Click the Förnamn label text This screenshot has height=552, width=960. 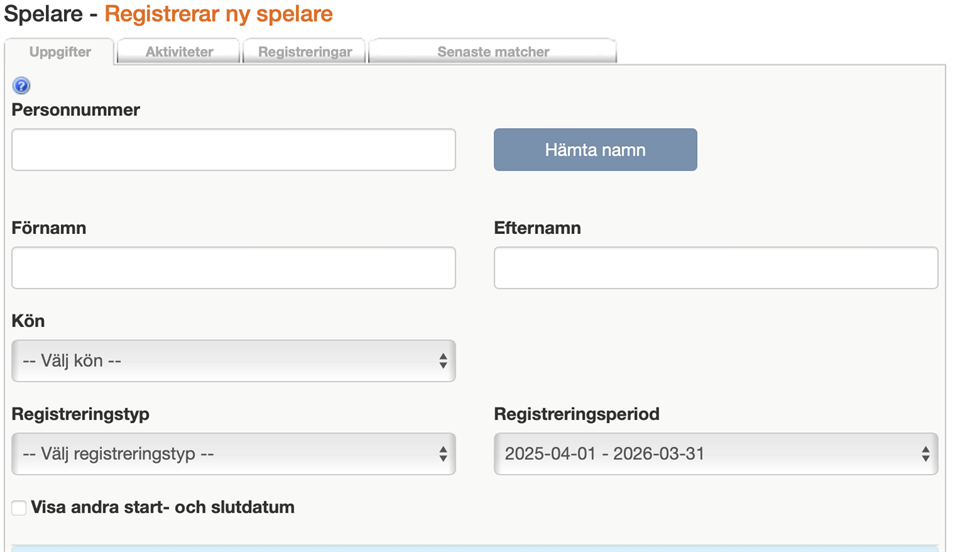pyautogui.click(x=49, y=228)
